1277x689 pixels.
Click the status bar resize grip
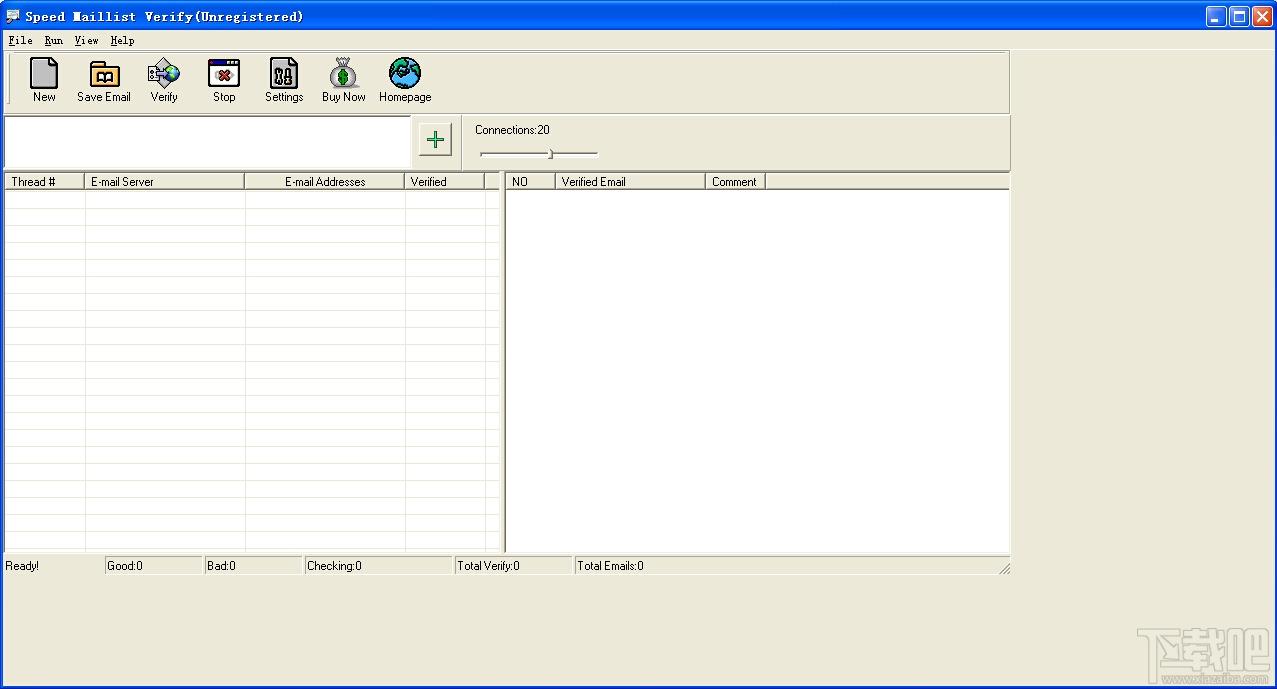point(1004,568)
